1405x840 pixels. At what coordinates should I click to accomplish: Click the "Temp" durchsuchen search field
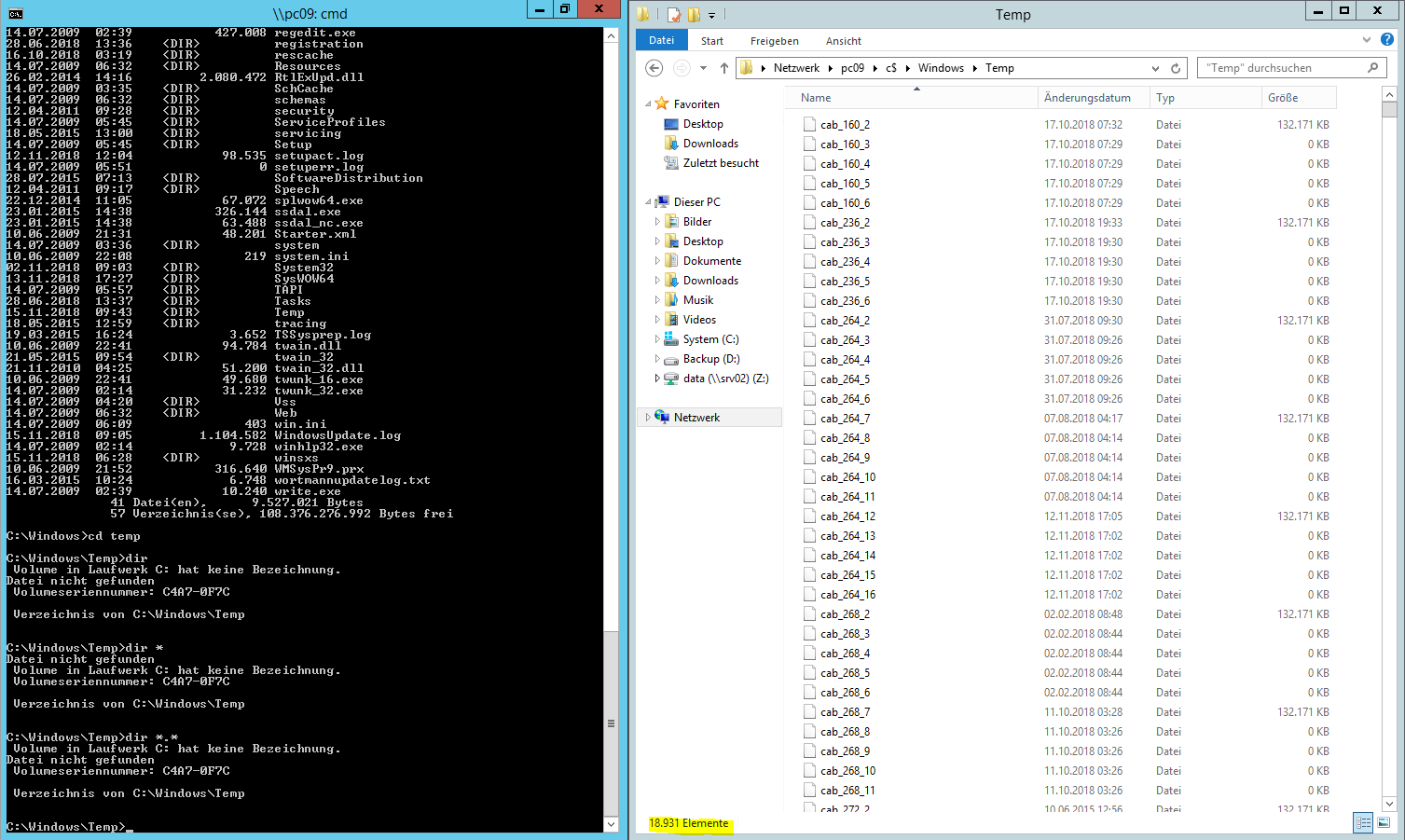coord(1279,68)
